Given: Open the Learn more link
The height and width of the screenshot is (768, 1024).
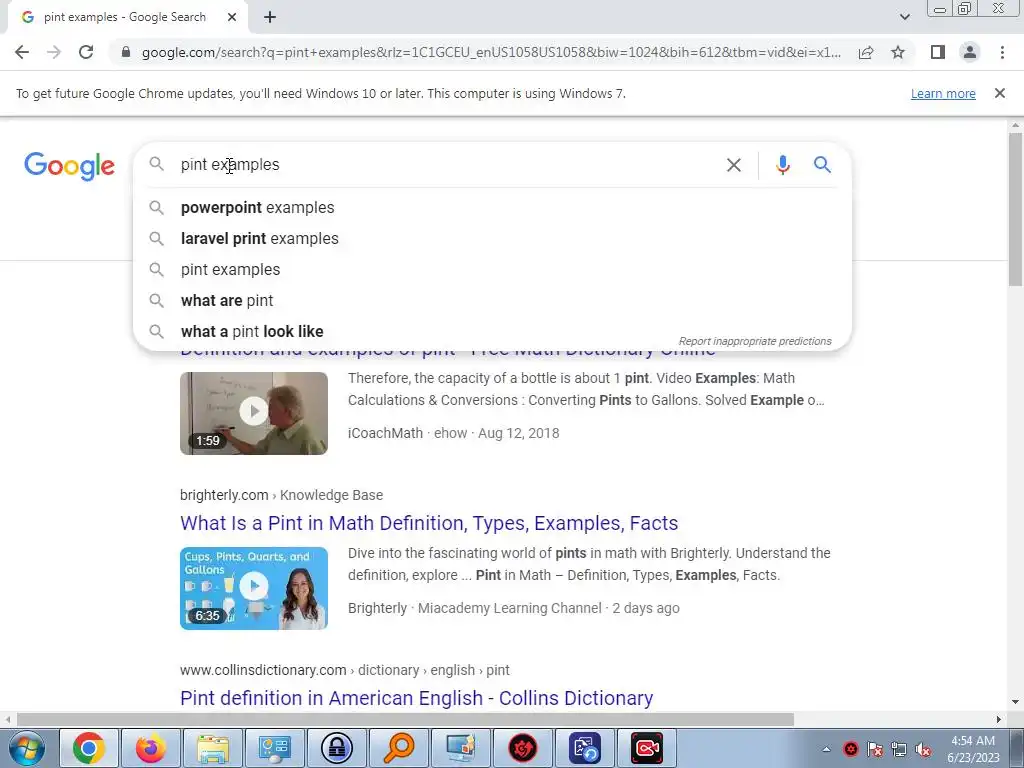Looking at the screenshot, I should 943,93.
